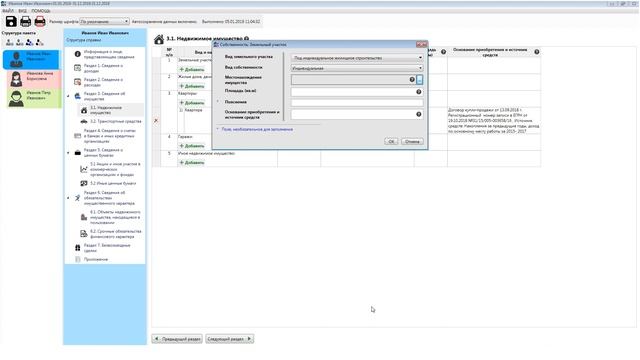This screenshot has width=640, height=360.
Task: Confirm dialog with OK button
Action: click(x=391, y=141)
